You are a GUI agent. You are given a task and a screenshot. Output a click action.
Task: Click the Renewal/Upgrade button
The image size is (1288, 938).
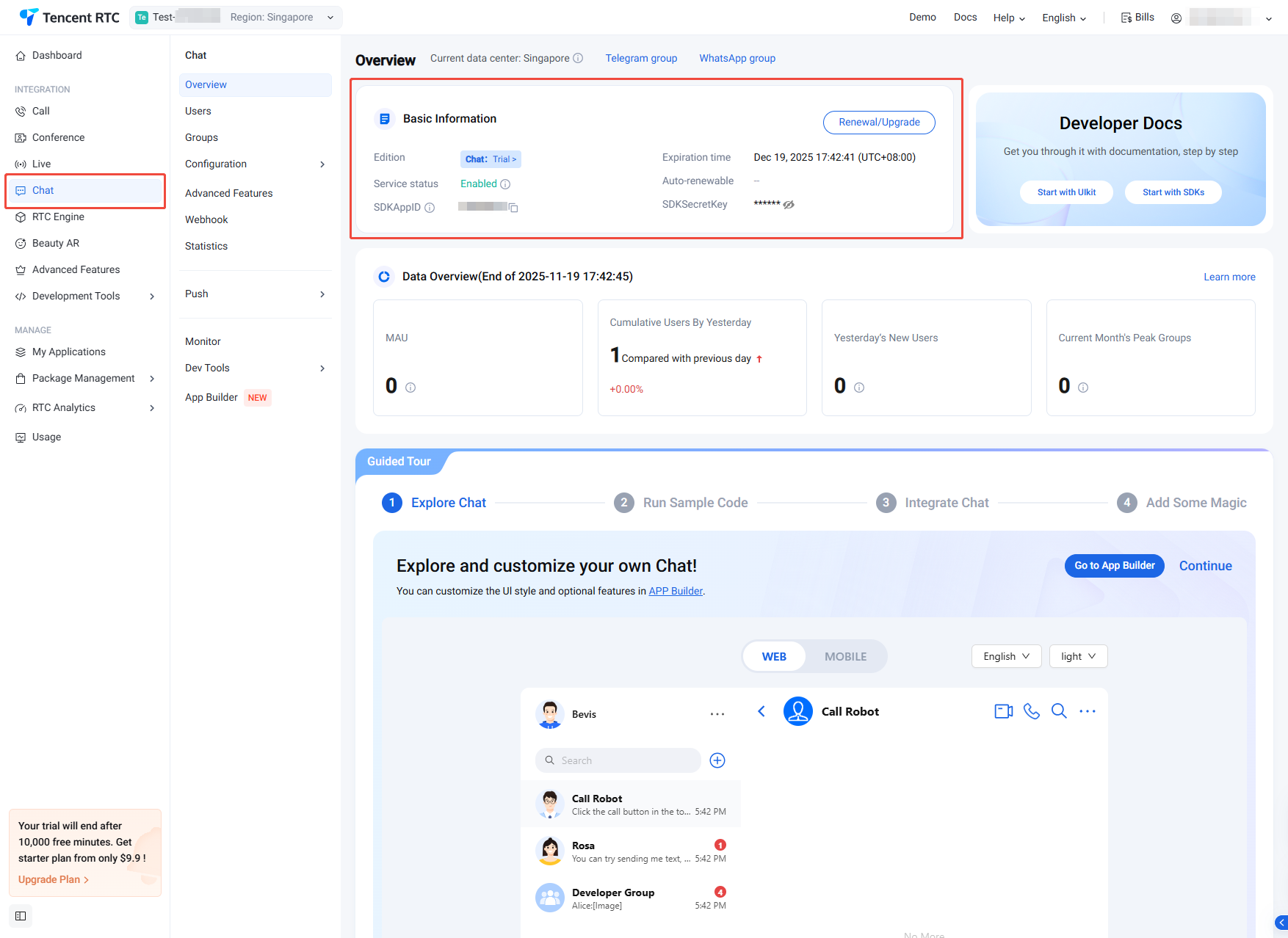879,122
